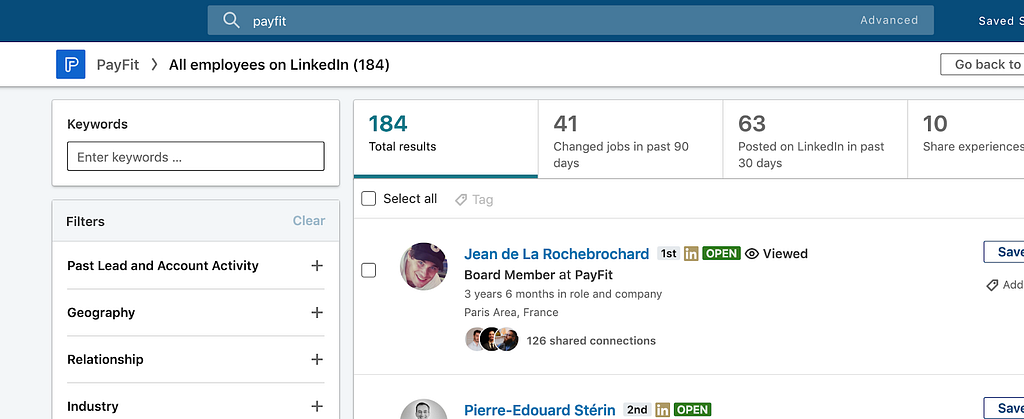Select Posted on LinkedIn in past 30 days tab
1024x419 pixels.
click(815, 138)
